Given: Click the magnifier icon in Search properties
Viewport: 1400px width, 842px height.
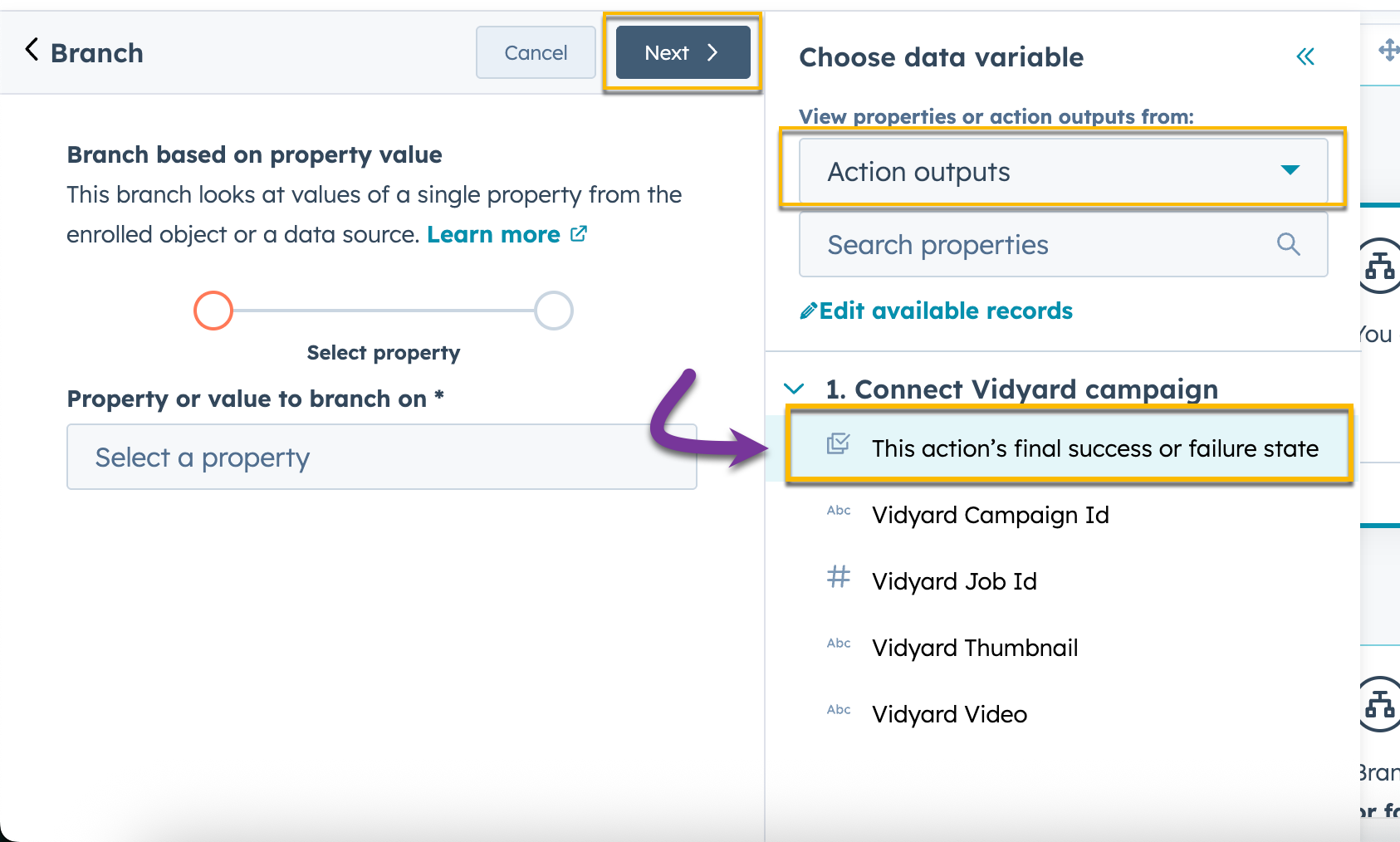Looking at the screenshot, I should 1288,244.
